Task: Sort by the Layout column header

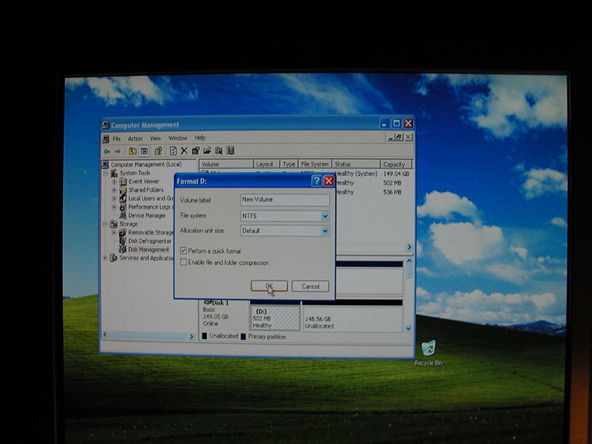Action: click(x=266, y=164)
